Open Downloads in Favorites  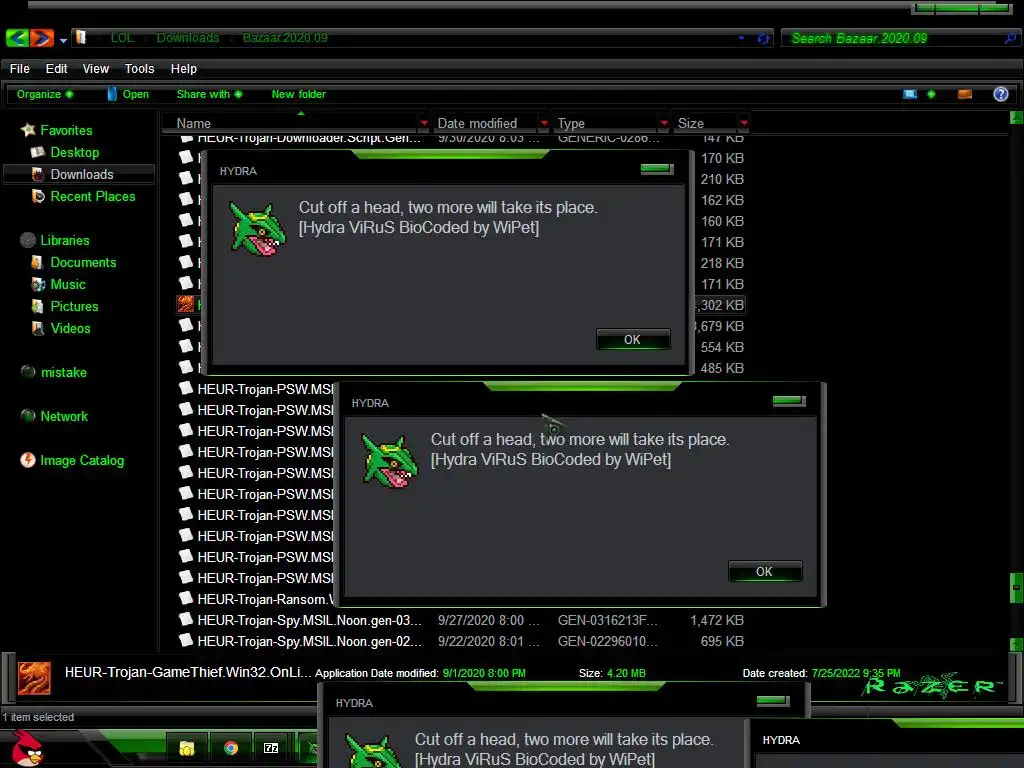[x=82, y=174]
